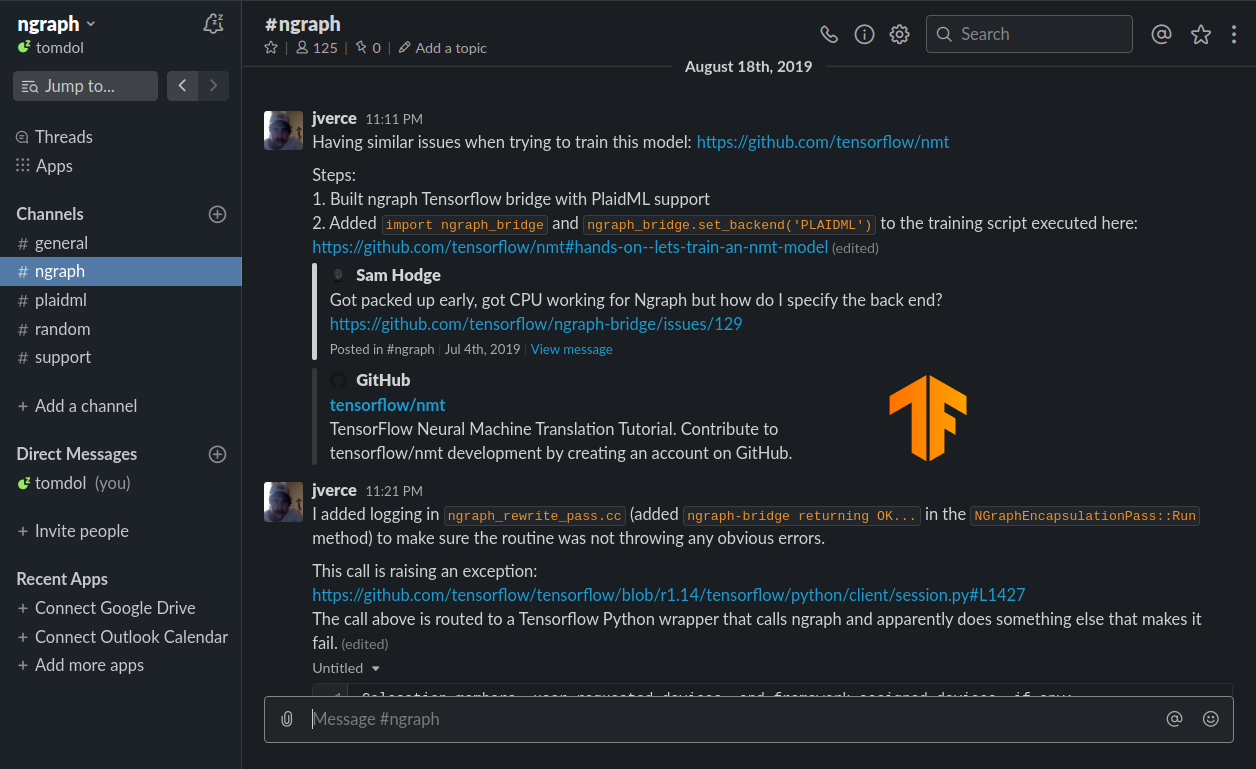This screenshot has height=769, width=1256.
Task: Open the emoji picker
Action: pos(1211,719)
